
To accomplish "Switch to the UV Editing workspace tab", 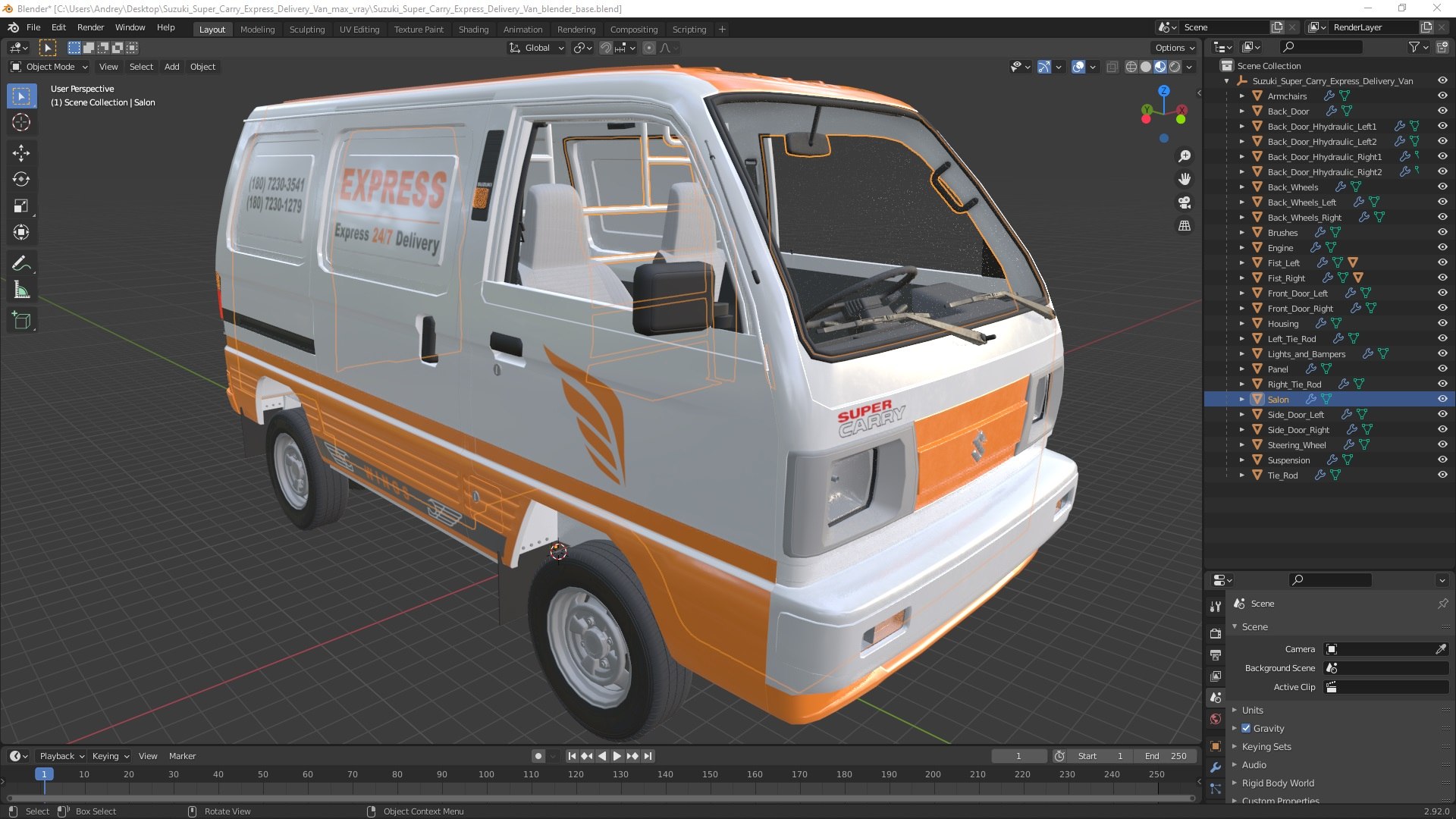I will coord(359,29).
